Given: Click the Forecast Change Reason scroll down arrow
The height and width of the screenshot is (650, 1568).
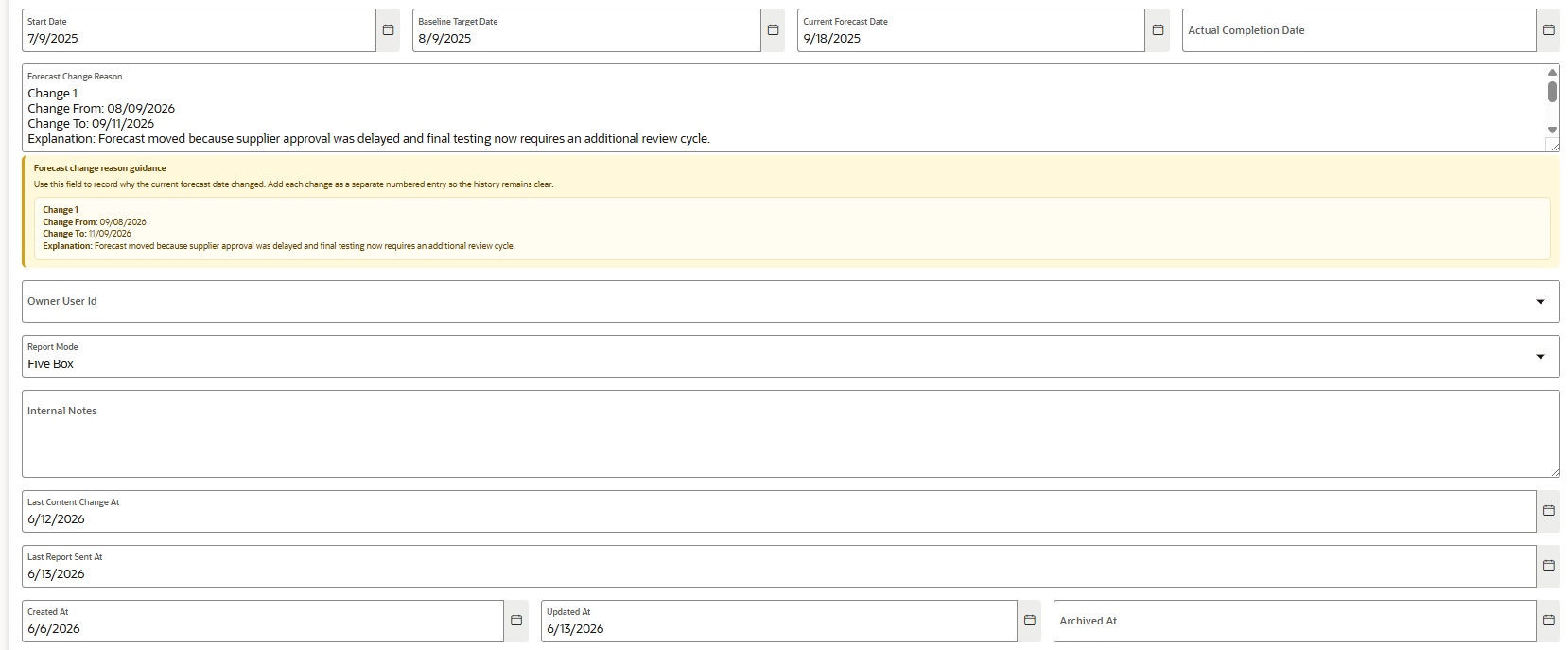Looking at the screenshot, I should [x=1552, y=130].
